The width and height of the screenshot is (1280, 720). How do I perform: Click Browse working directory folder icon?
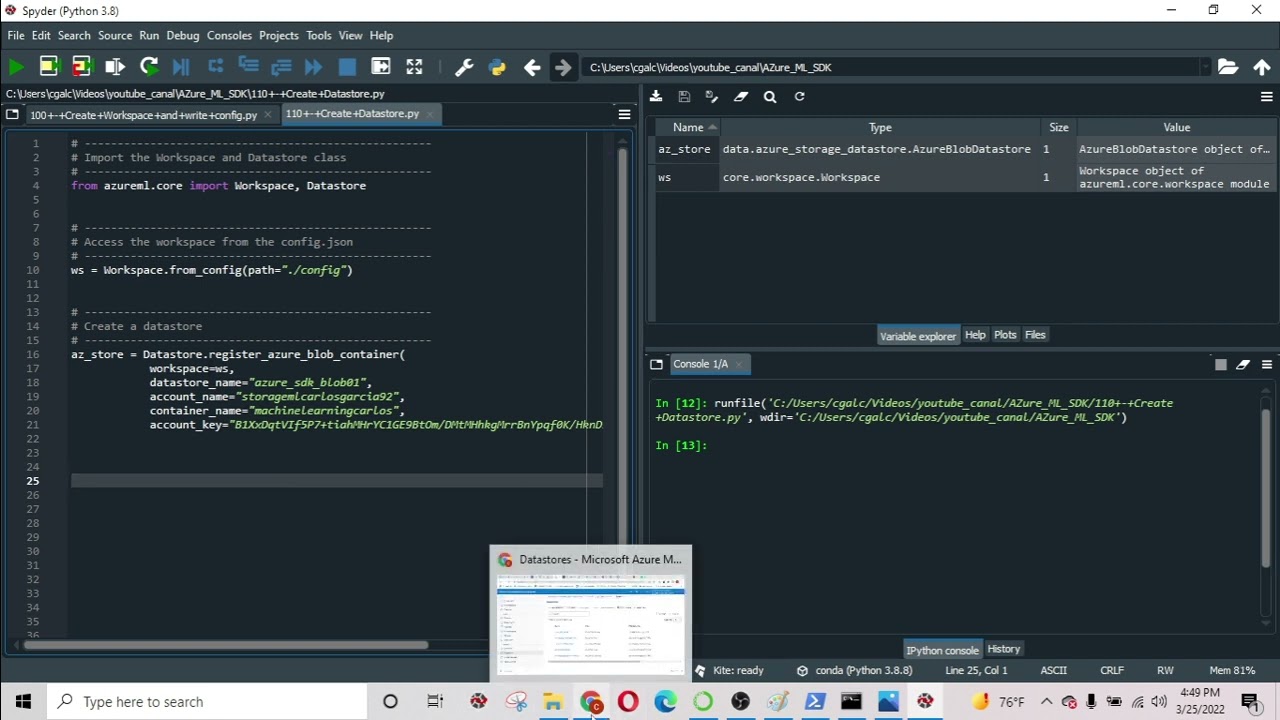(1228, 67)
